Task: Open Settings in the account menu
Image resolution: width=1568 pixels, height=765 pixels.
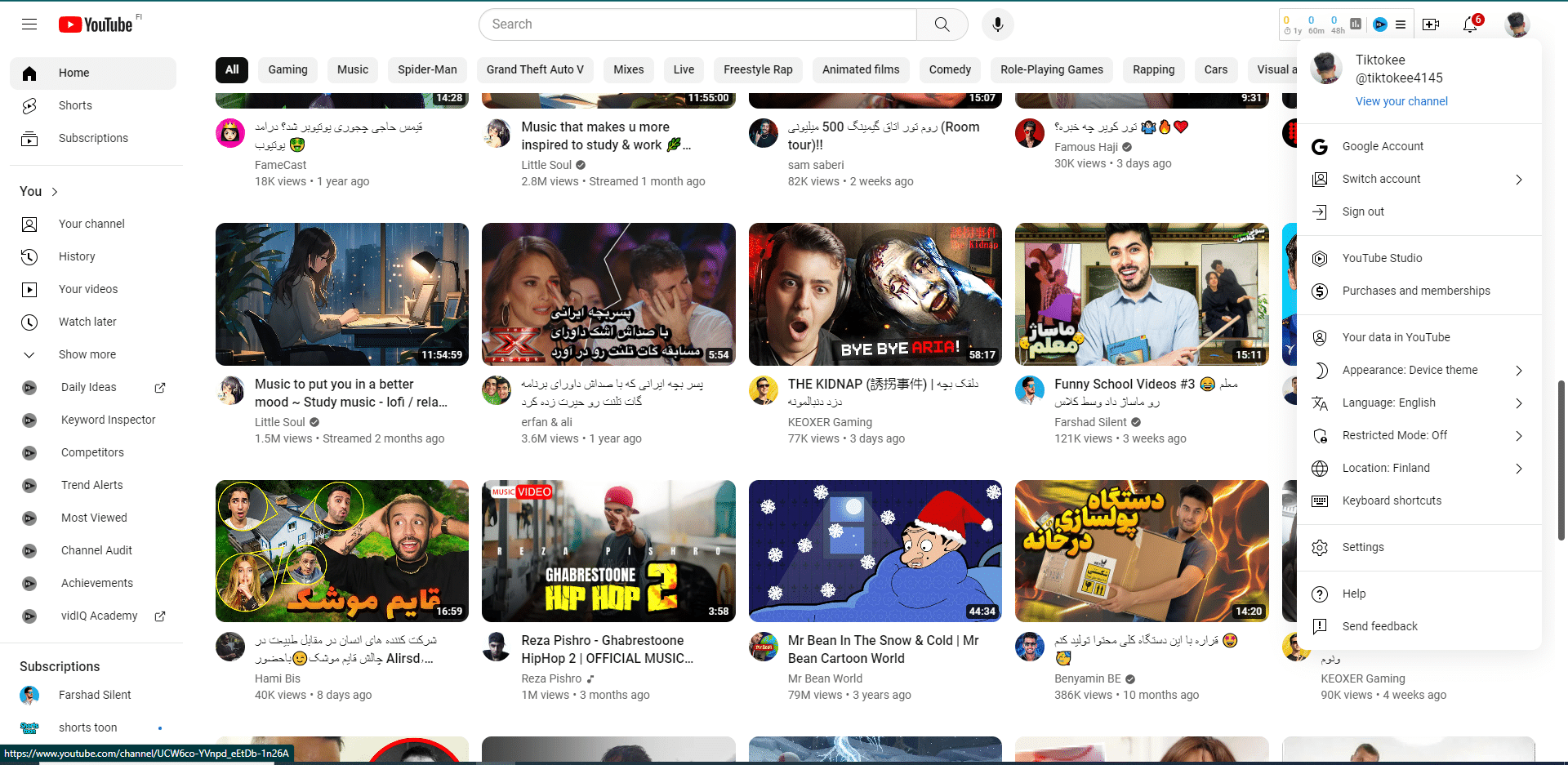Action: click(1362, 547)
